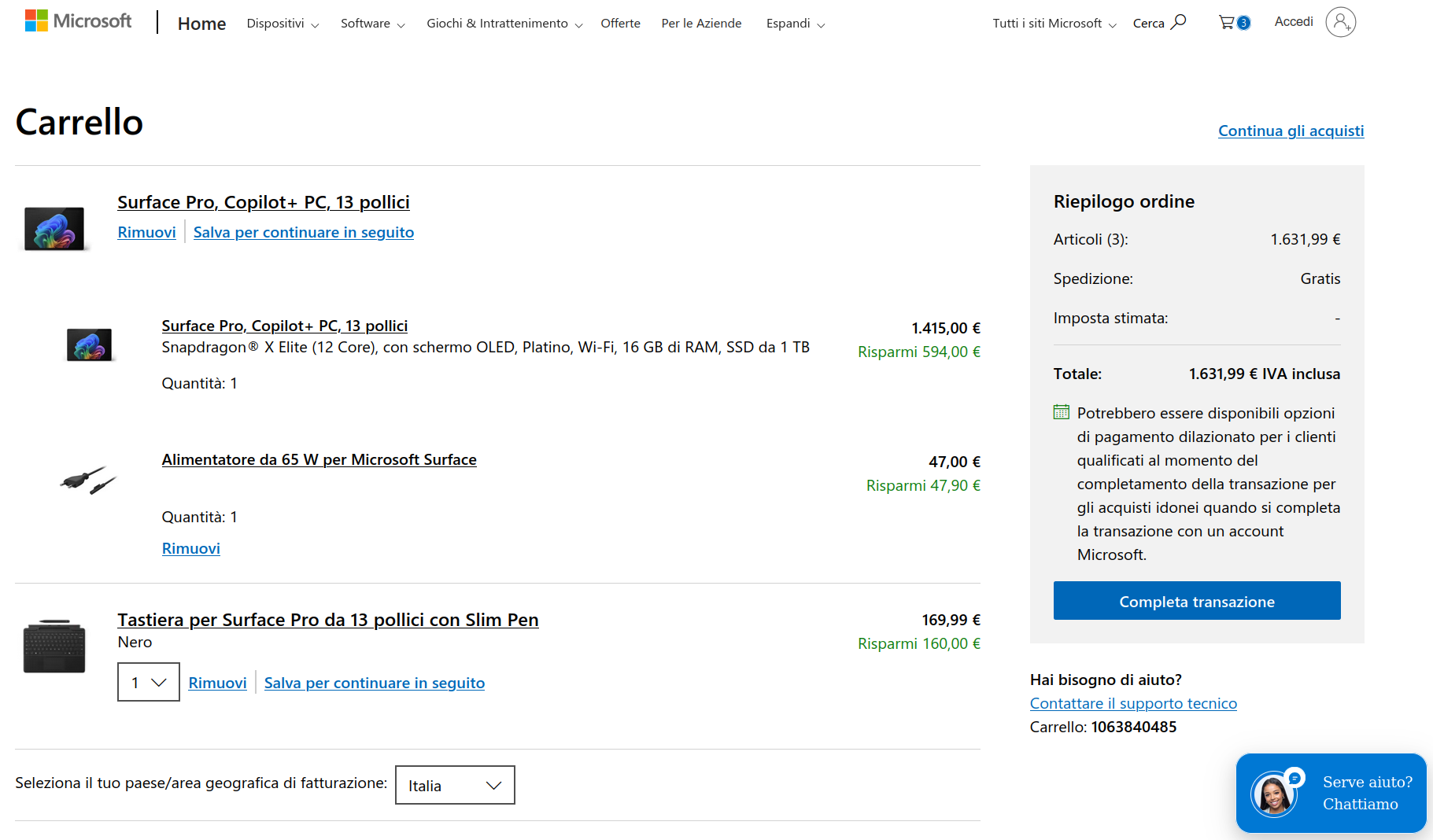
Task: Remove the 65 W Alimentatore item
Action: click(x=191, y=548)
